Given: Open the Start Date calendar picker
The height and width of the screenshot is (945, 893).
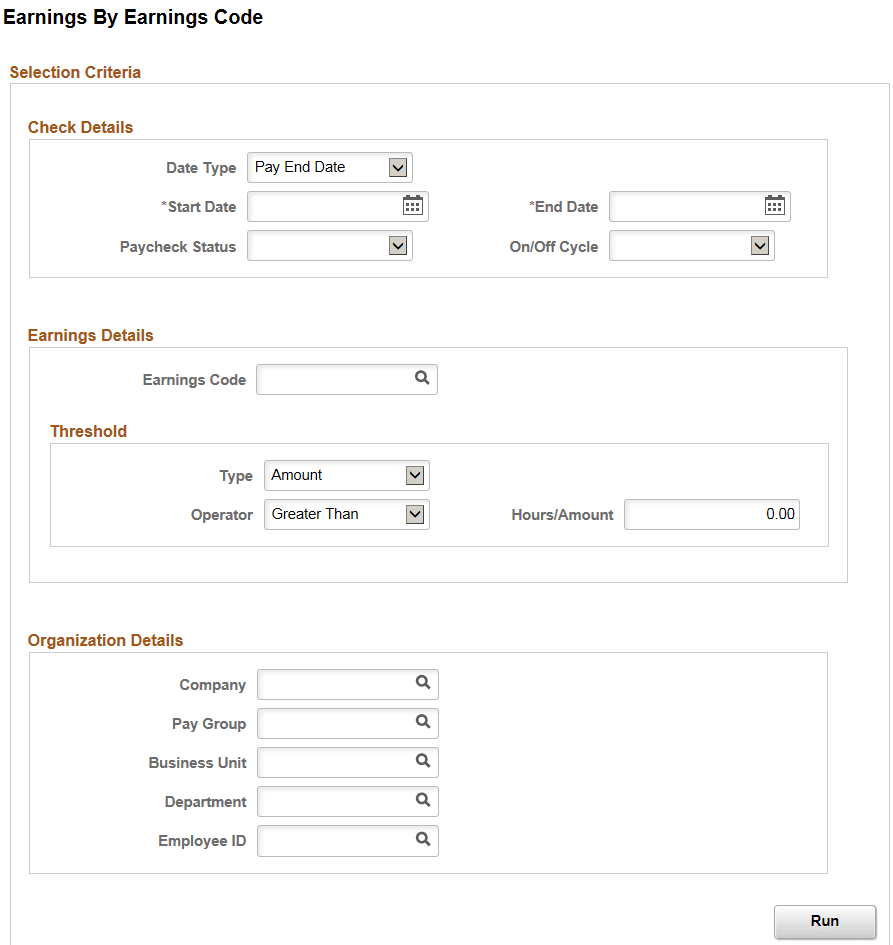Looking at the screenshot, I should (x=412, y=206).
